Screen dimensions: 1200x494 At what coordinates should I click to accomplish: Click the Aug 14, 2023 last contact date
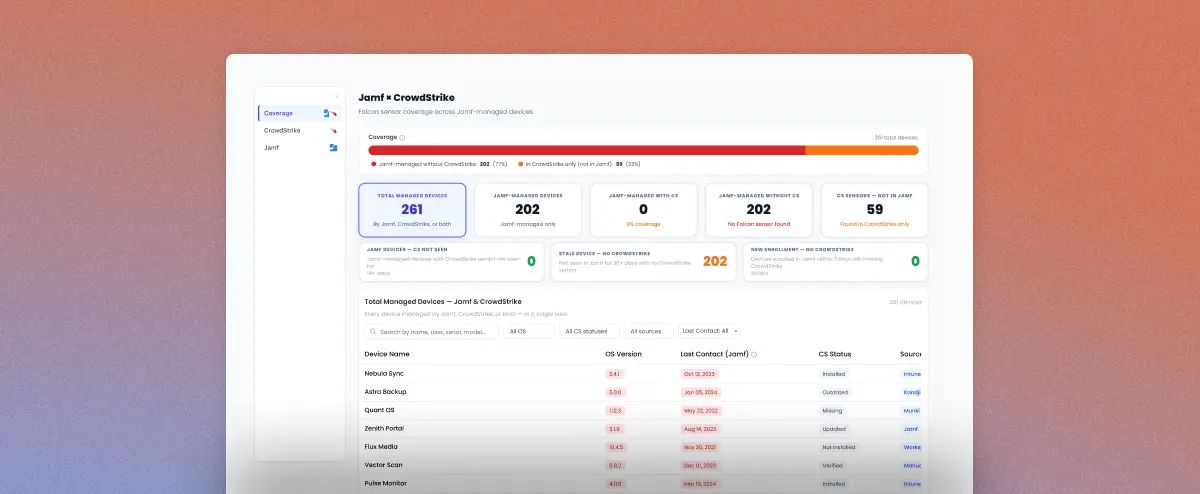pos(700,428)
